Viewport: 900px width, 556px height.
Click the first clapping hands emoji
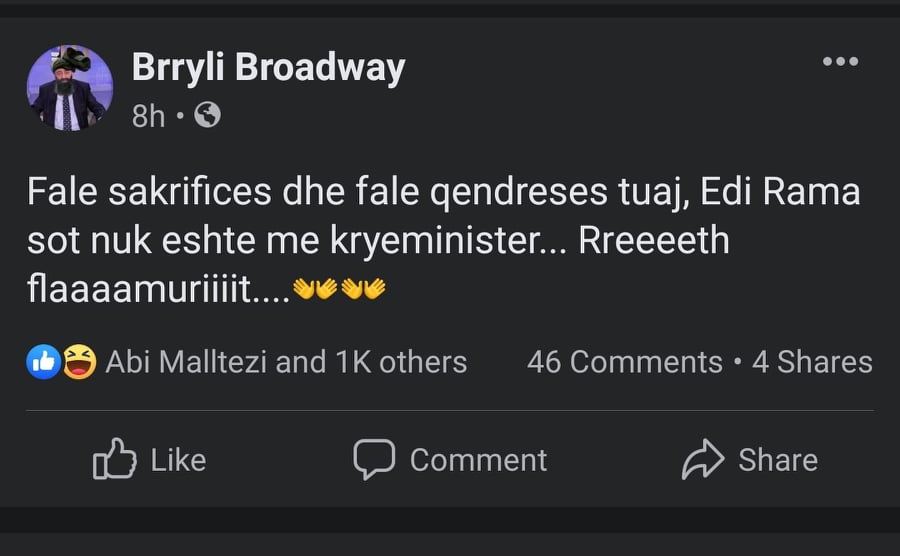point(304,289)
